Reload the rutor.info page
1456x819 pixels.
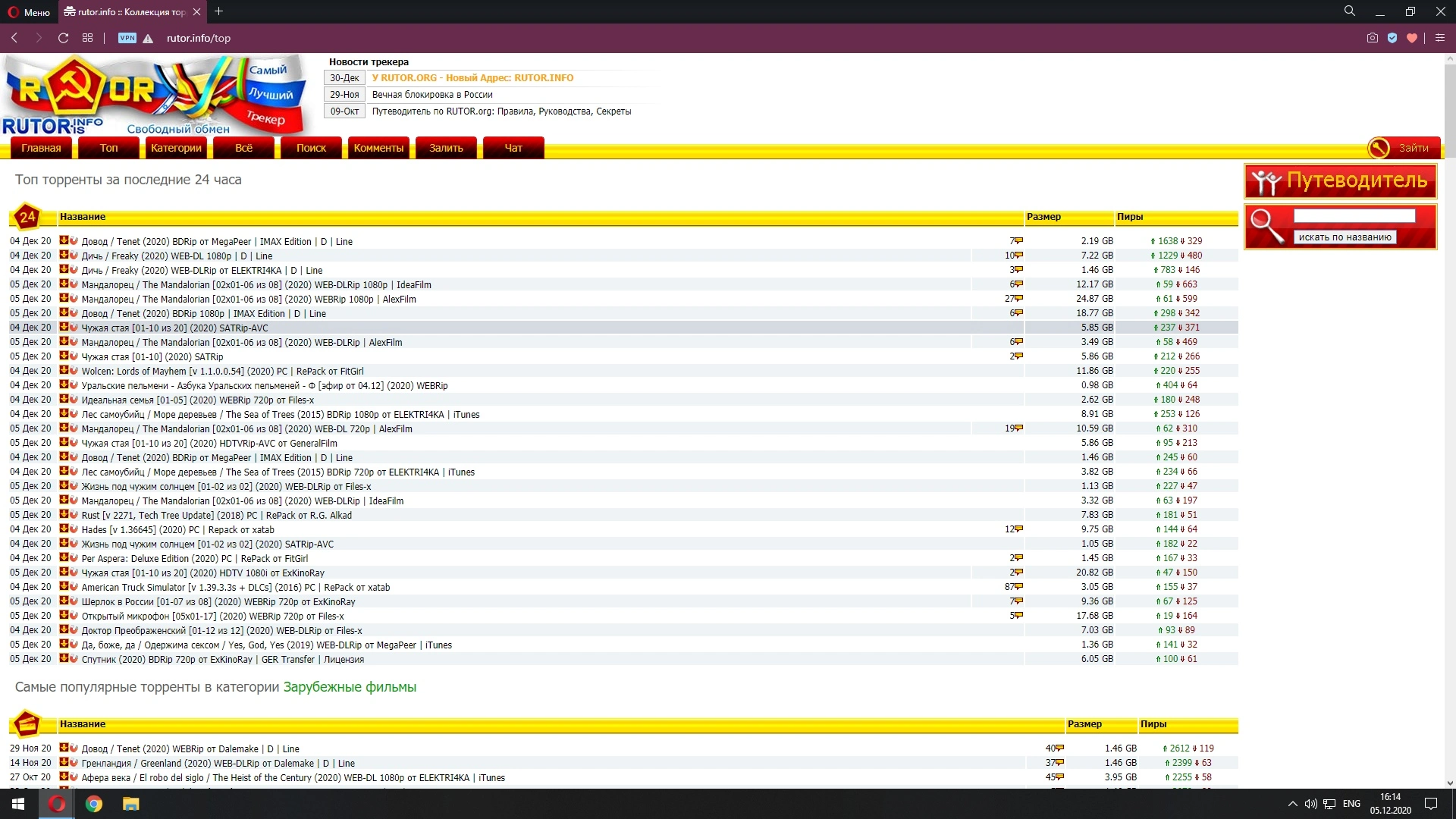click(64, 38)
